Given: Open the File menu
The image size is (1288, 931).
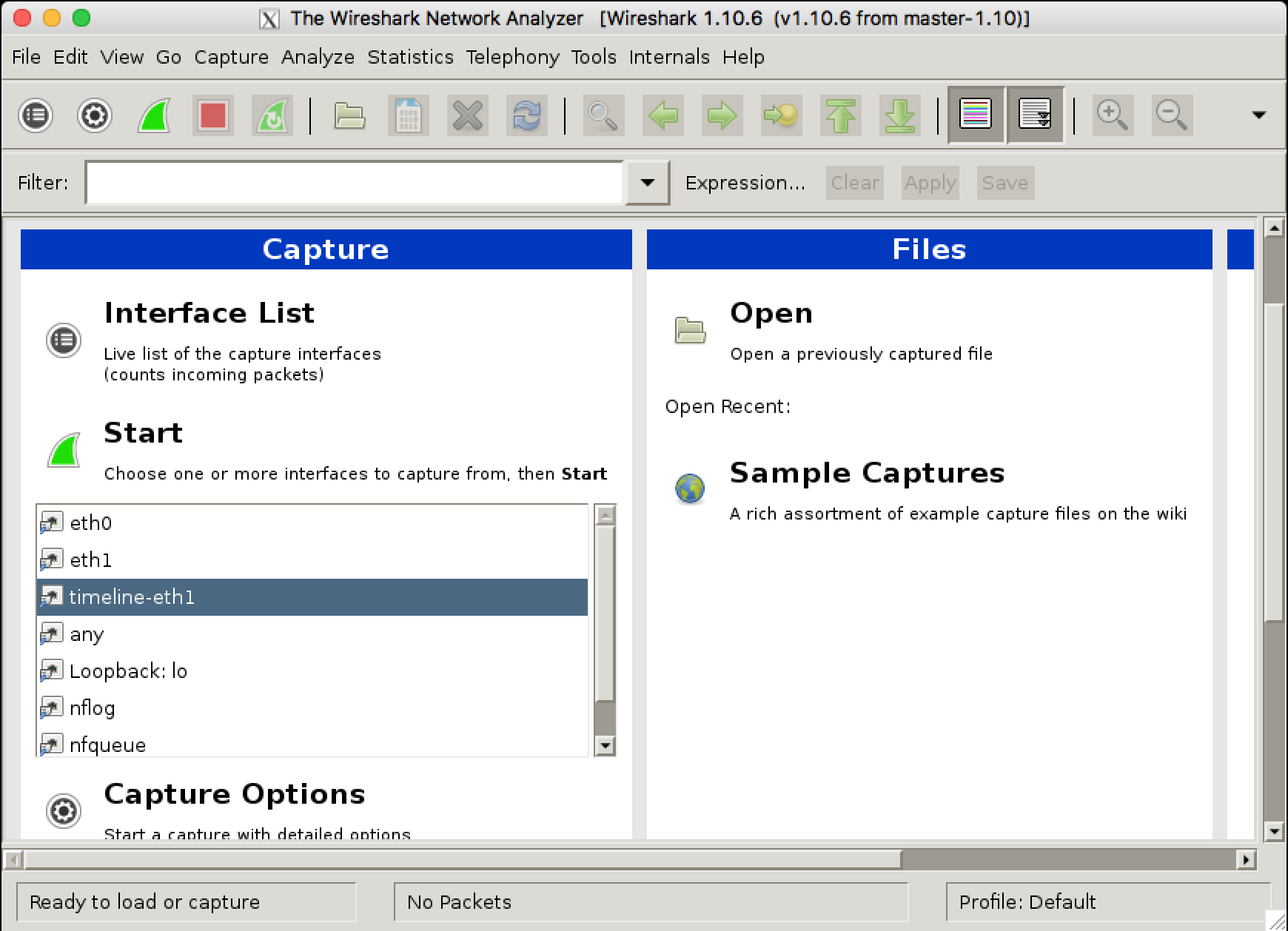Looking at the screenshot, I should coord(27,57).
